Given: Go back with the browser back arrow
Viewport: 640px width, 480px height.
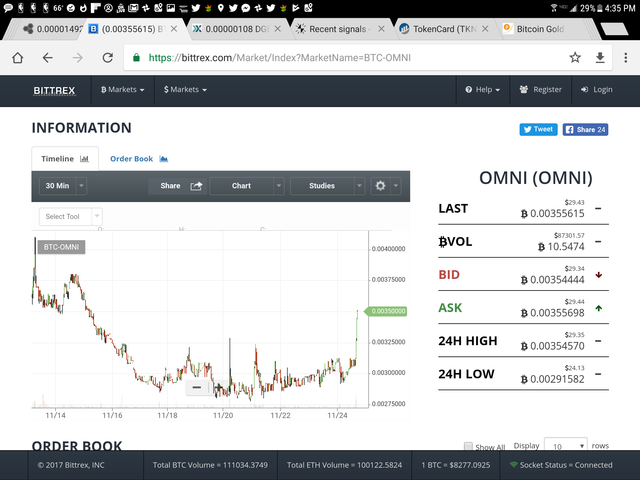Looking at the screenshot, I should [x=48, y=58].
